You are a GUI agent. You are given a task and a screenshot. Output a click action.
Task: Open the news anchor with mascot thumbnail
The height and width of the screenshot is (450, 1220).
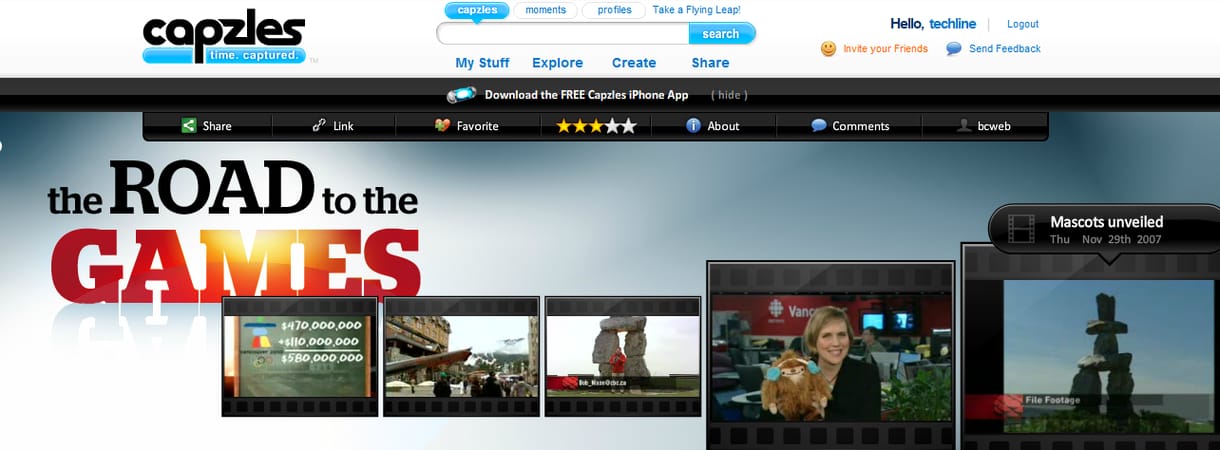(x=832, y=356)
